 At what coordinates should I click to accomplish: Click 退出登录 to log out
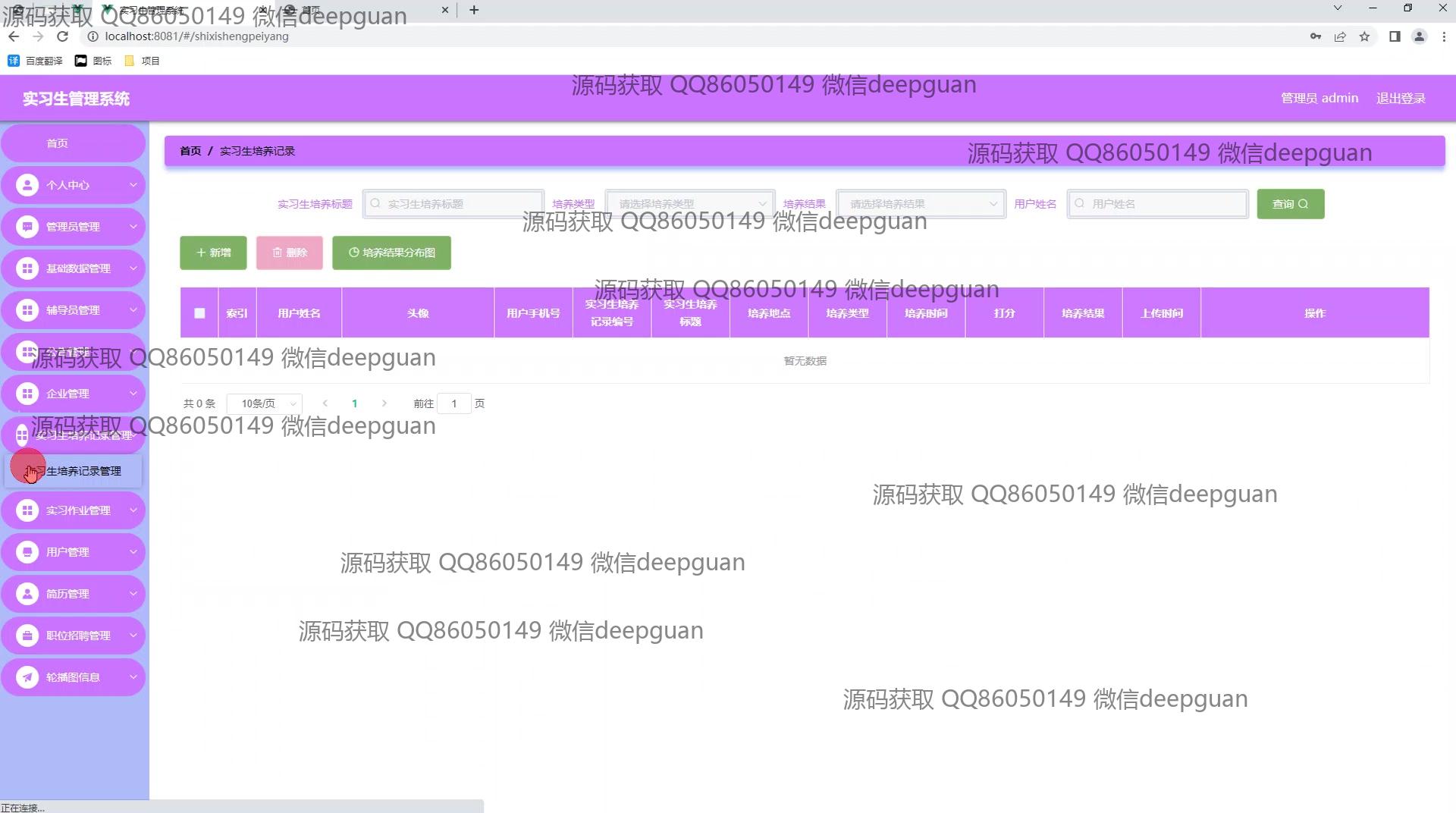click(1401, 99)
